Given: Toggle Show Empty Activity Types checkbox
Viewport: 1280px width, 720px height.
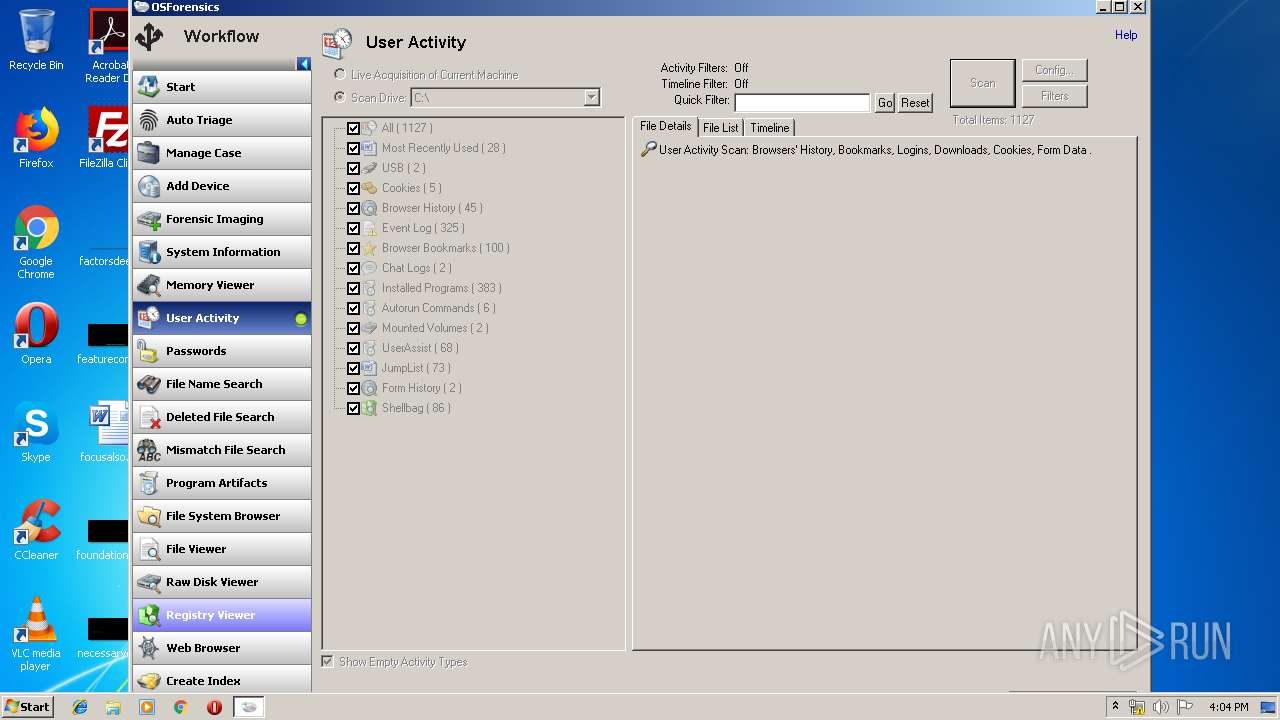Looking at the screenshot, I should (x=327, y=662).
